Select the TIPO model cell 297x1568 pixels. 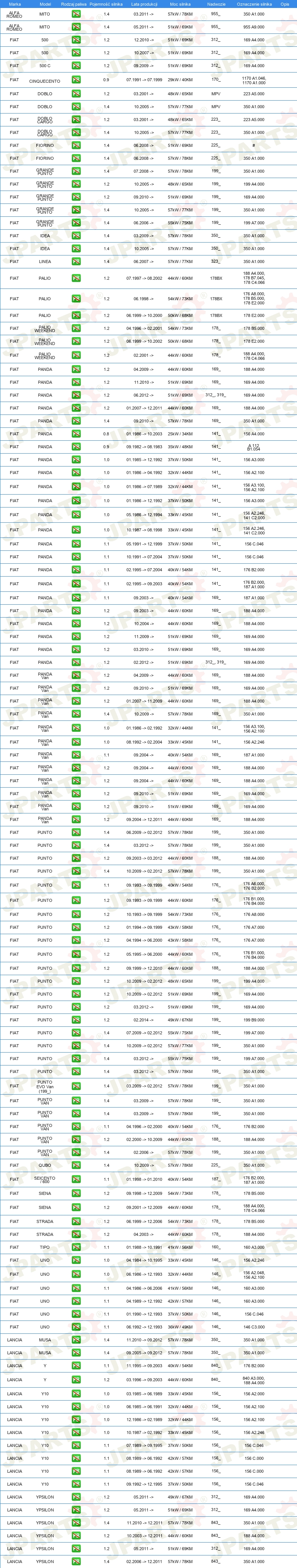pyautogui.click(x=45, y=1247)
